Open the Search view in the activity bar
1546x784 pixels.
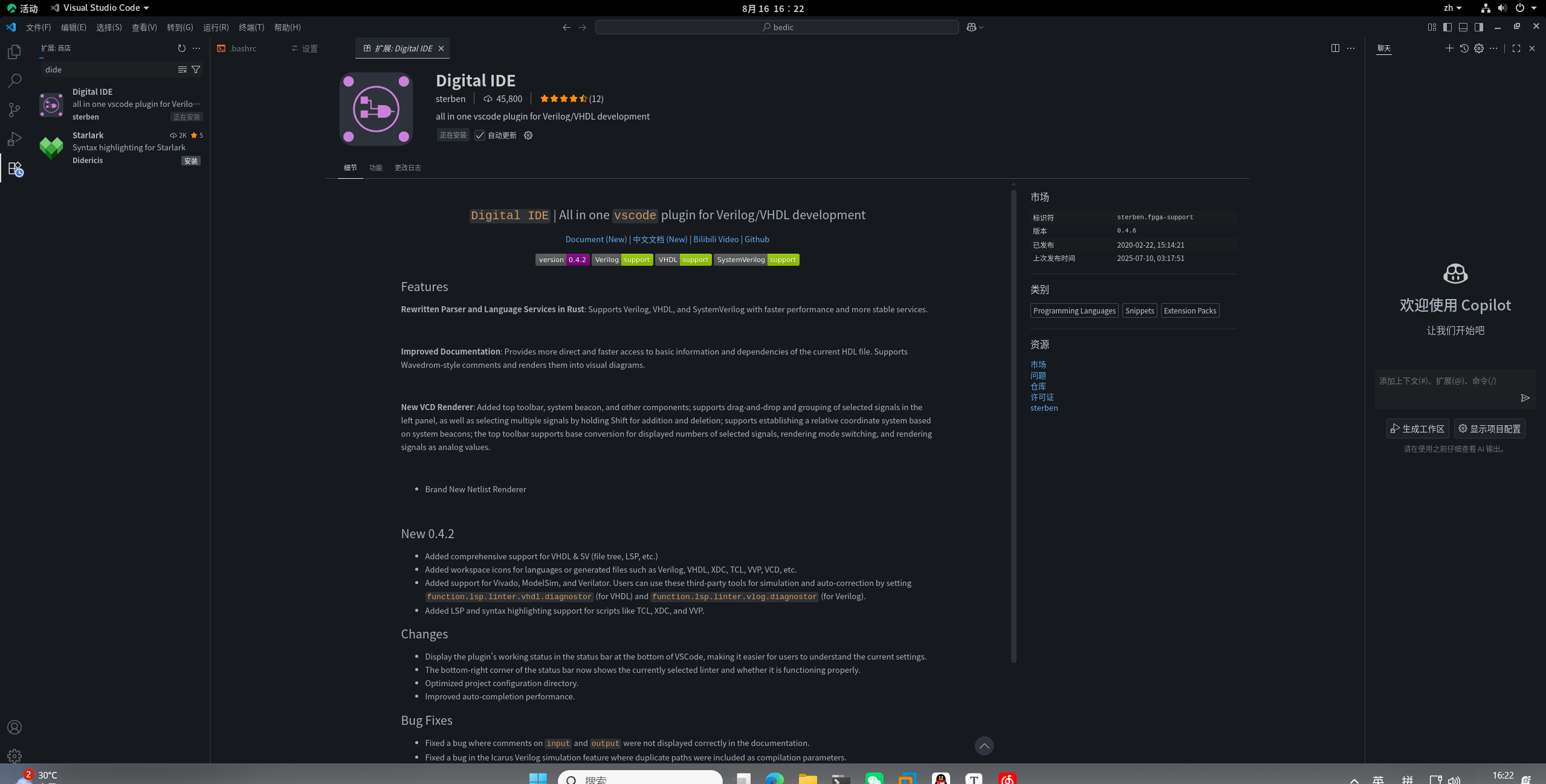point(15,80)
